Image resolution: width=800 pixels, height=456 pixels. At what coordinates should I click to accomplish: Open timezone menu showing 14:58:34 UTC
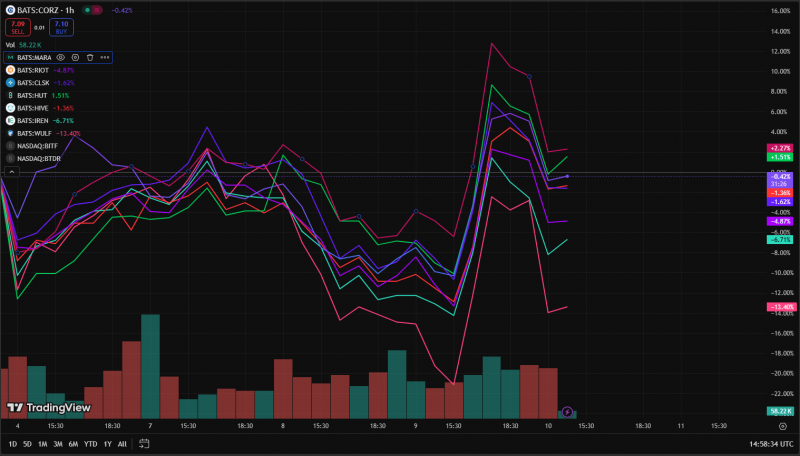pyautogui.click(x=771, y=444)
